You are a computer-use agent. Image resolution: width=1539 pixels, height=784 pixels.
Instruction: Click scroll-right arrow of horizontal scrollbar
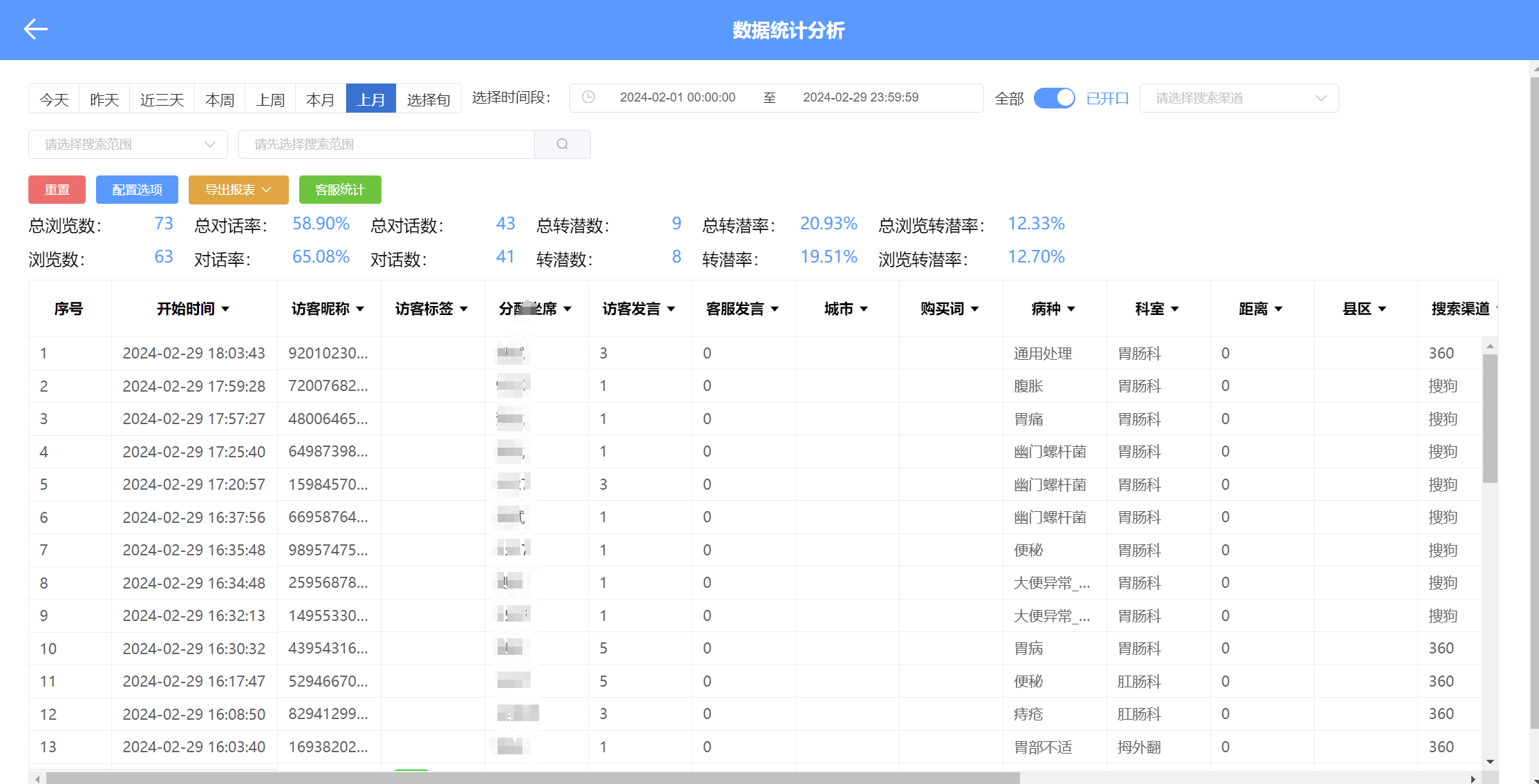1473,779
